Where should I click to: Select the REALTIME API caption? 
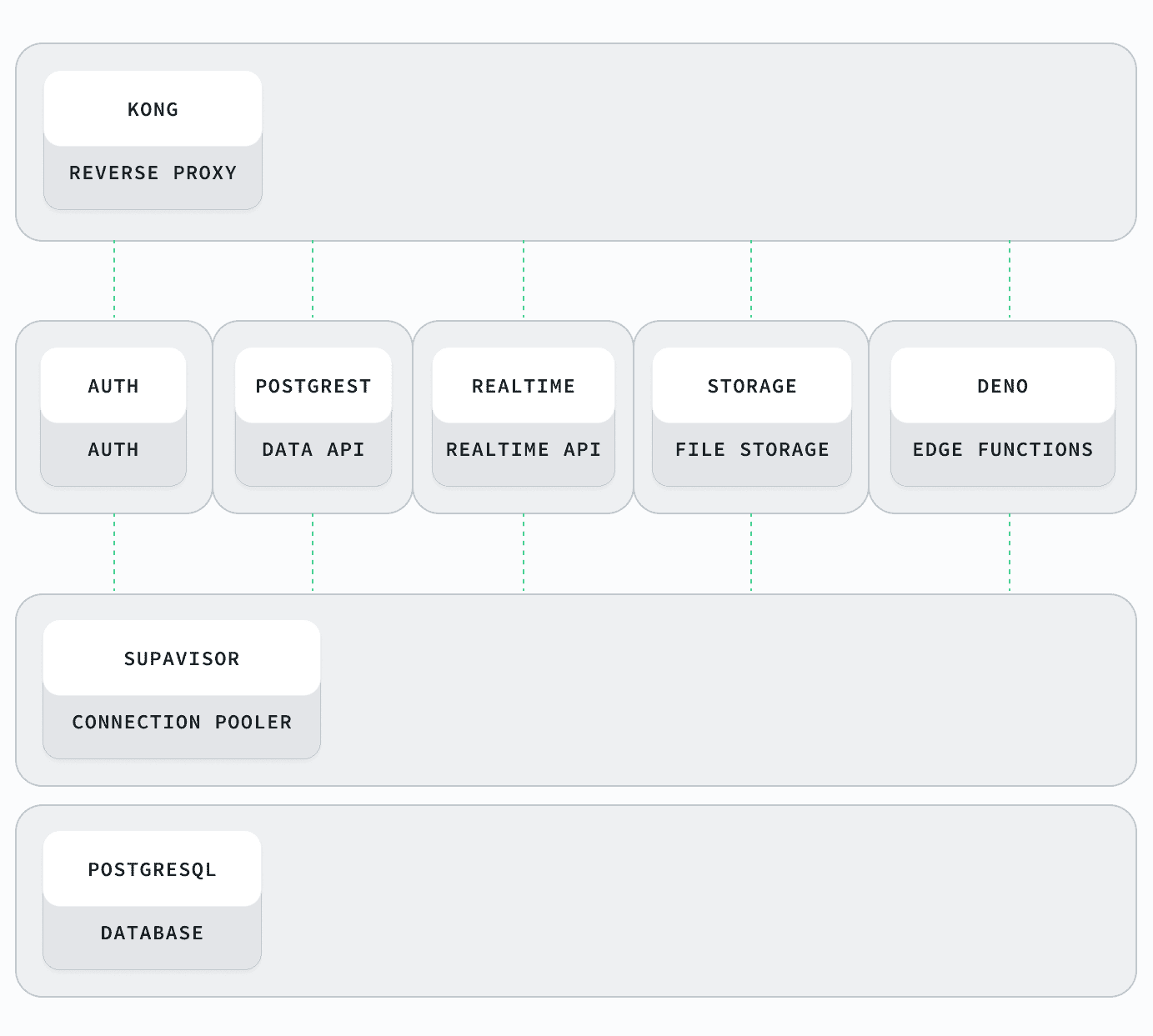(x=524, y=449)
